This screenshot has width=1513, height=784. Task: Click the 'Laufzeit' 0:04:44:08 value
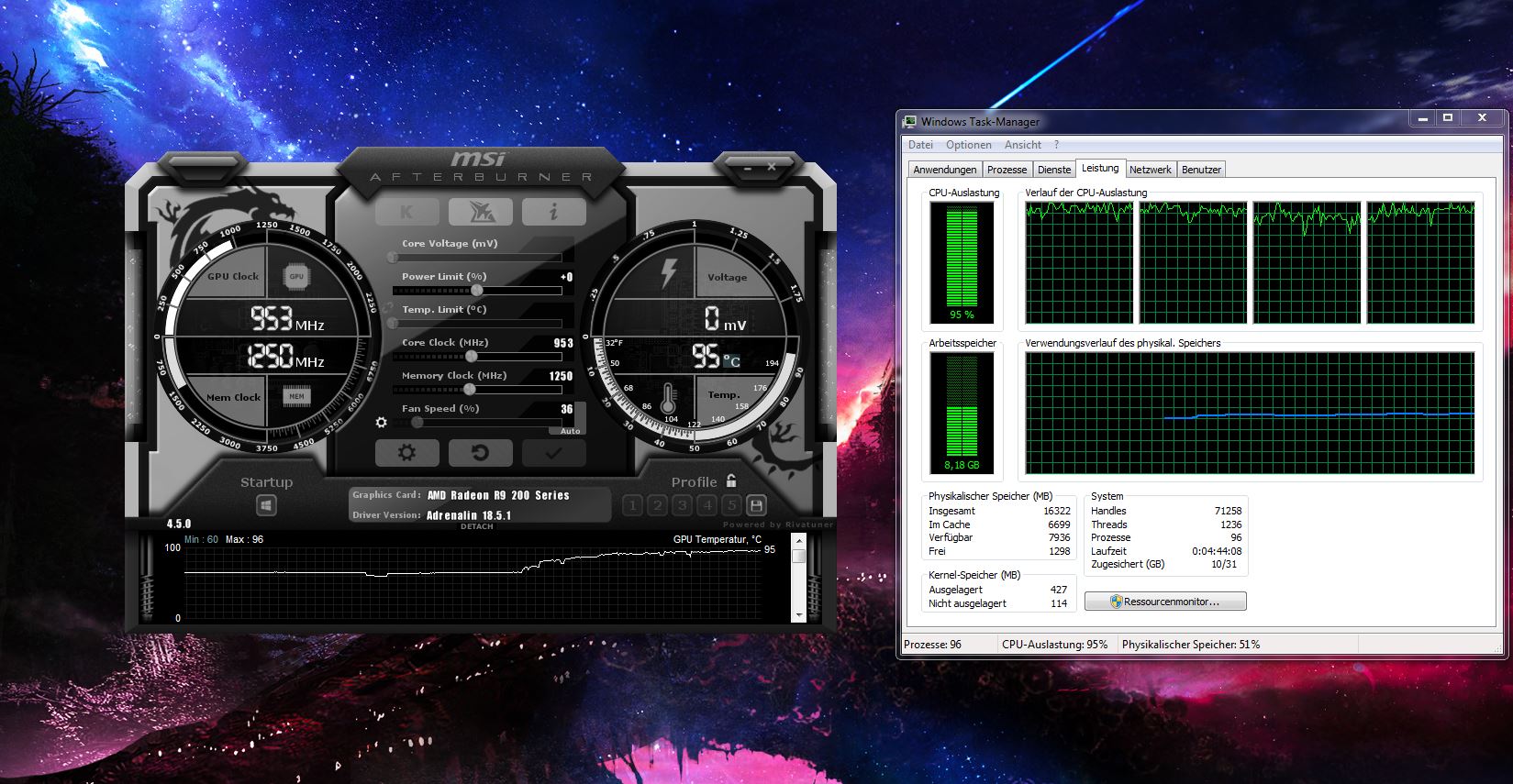(x=1217, y=551)
